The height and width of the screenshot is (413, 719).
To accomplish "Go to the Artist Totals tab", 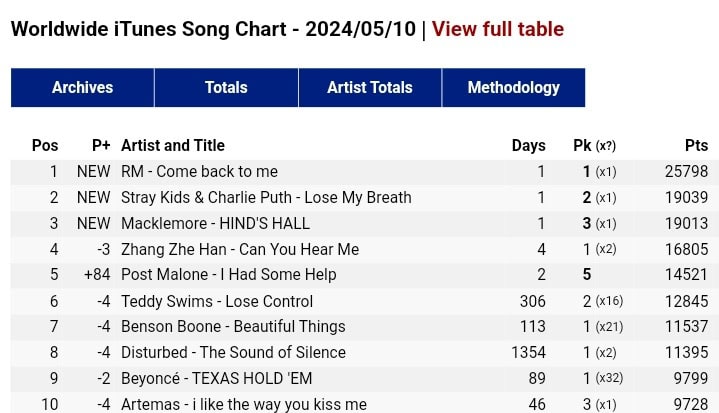I will tap(369, 88).
